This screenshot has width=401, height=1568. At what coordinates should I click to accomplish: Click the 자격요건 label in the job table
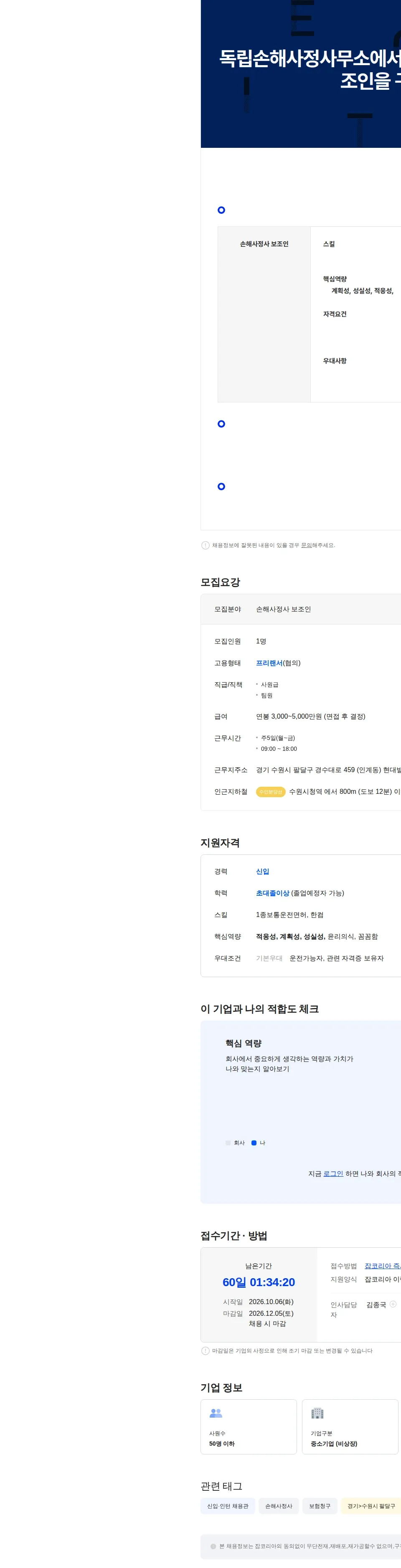click(x=335, y=314)
